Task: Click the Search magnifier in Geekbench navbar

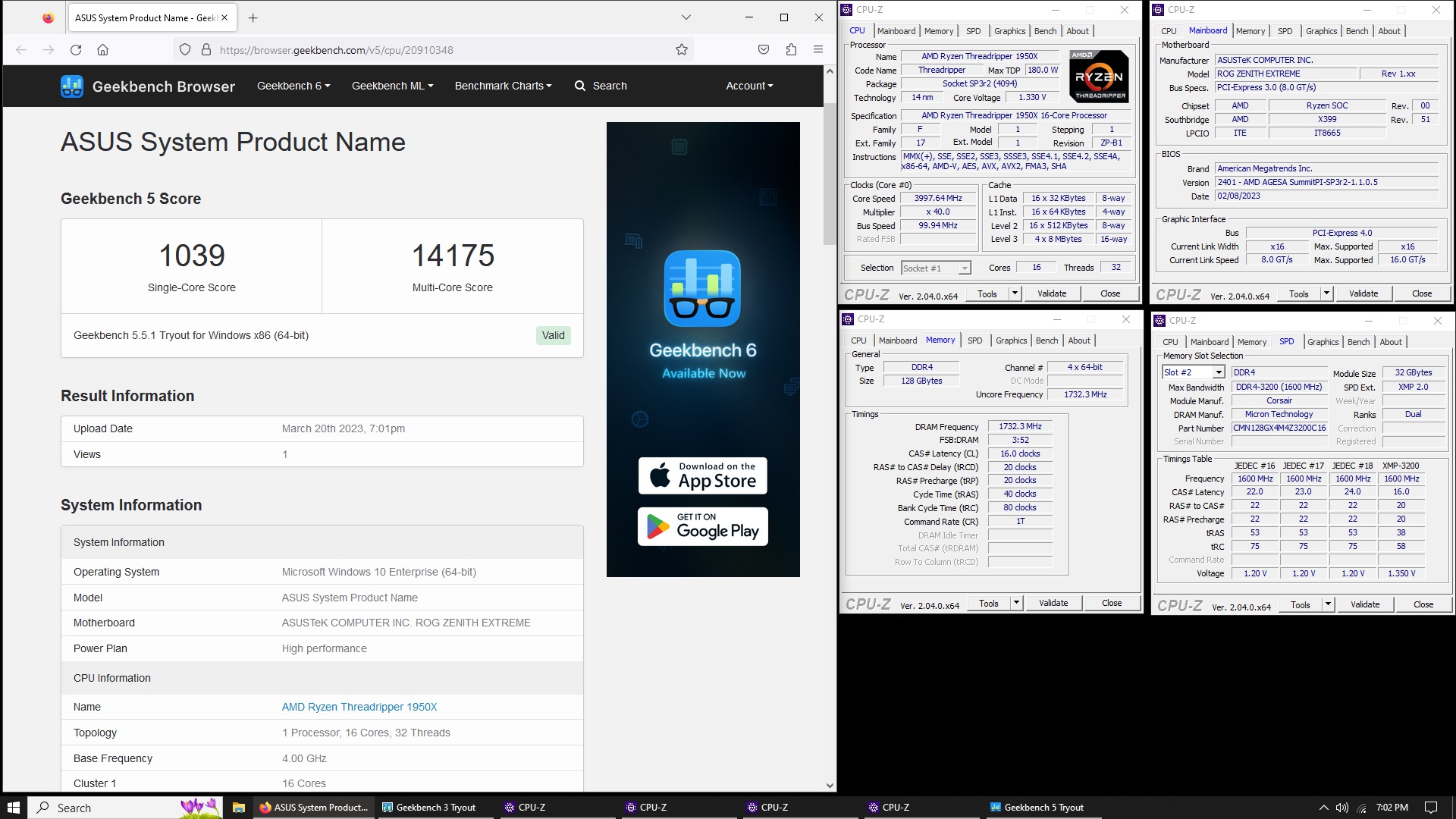Action: [580, 86]
